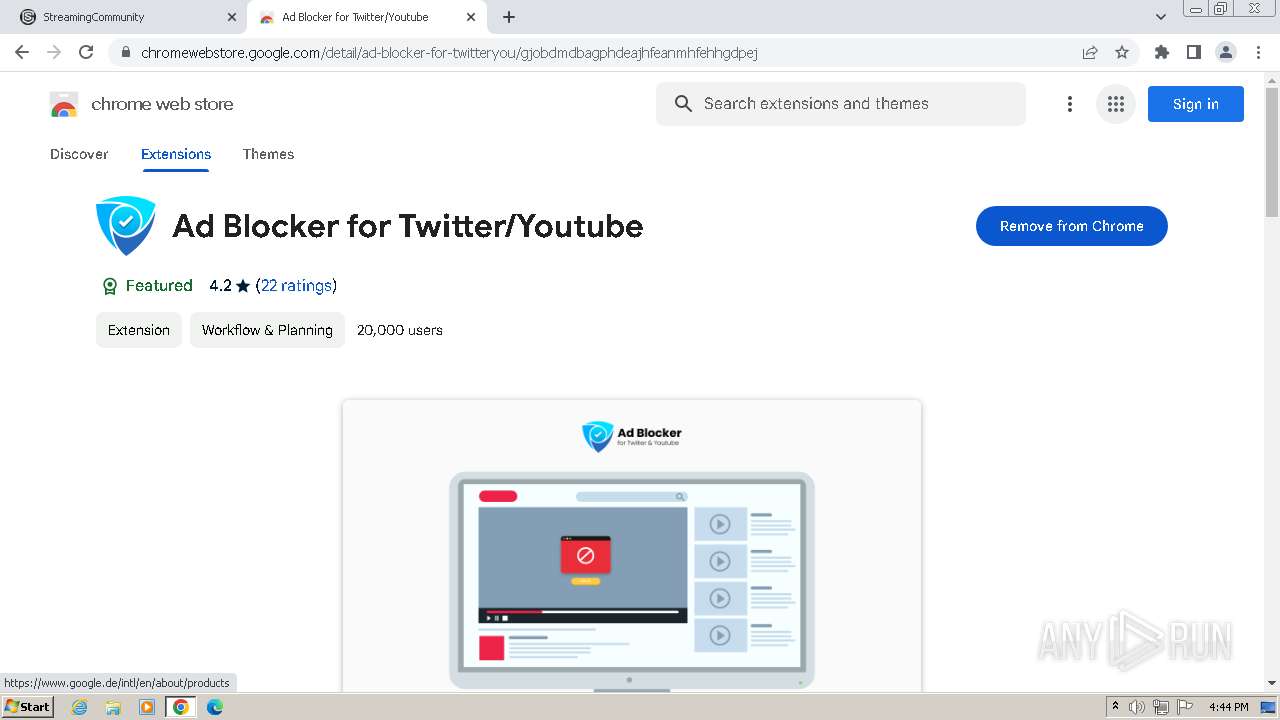
Task: Launch Internet Explorer from taskbar
Action: [x=80, y=707]
